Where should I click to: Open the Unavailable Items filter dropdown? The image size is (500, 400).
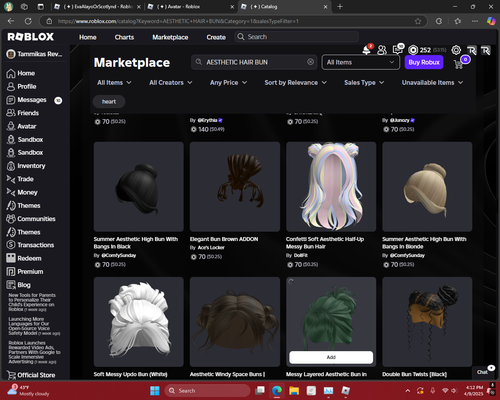(x=432, y=82)
